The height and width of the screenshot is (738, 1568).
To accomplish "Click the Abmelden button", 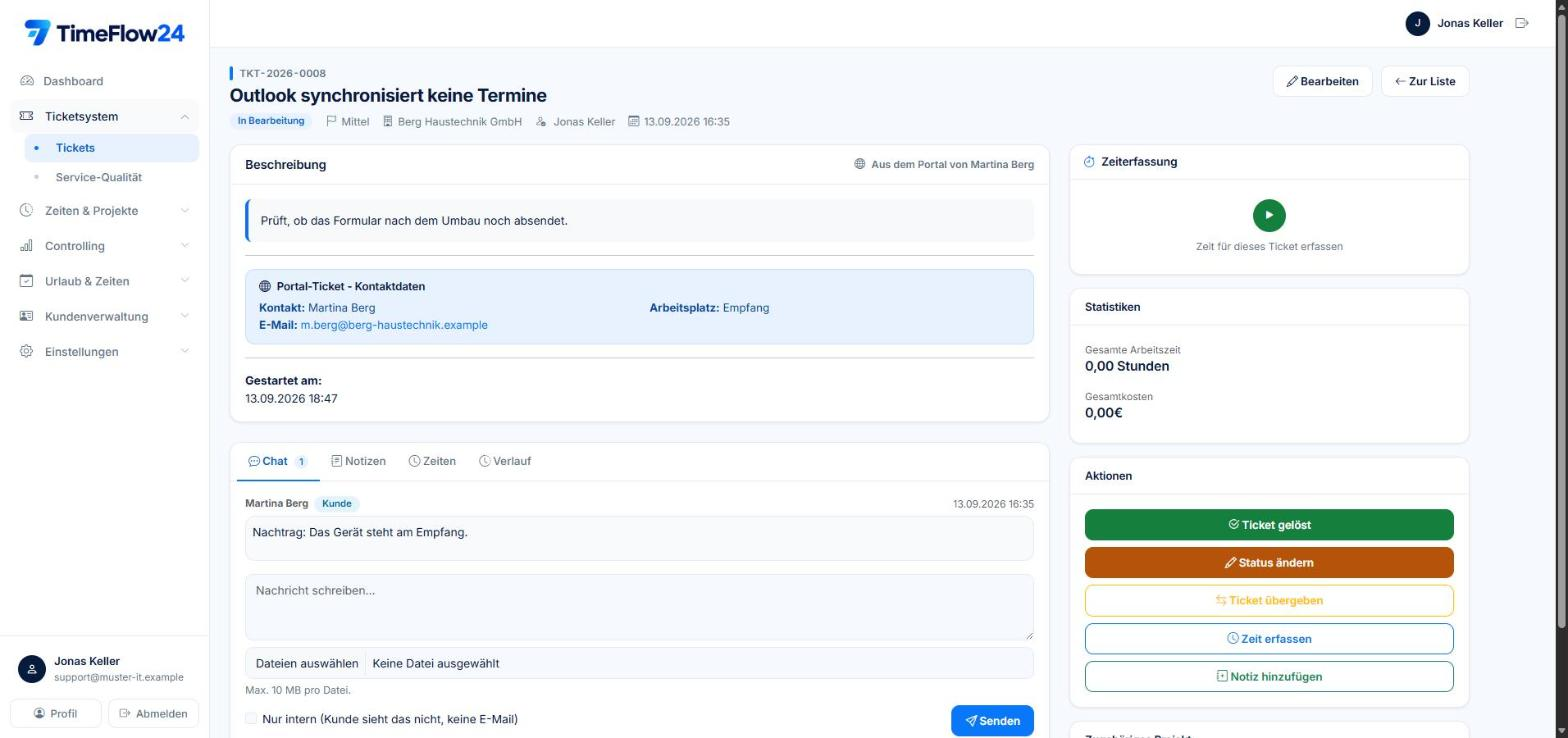I will (x=153, y=713).
